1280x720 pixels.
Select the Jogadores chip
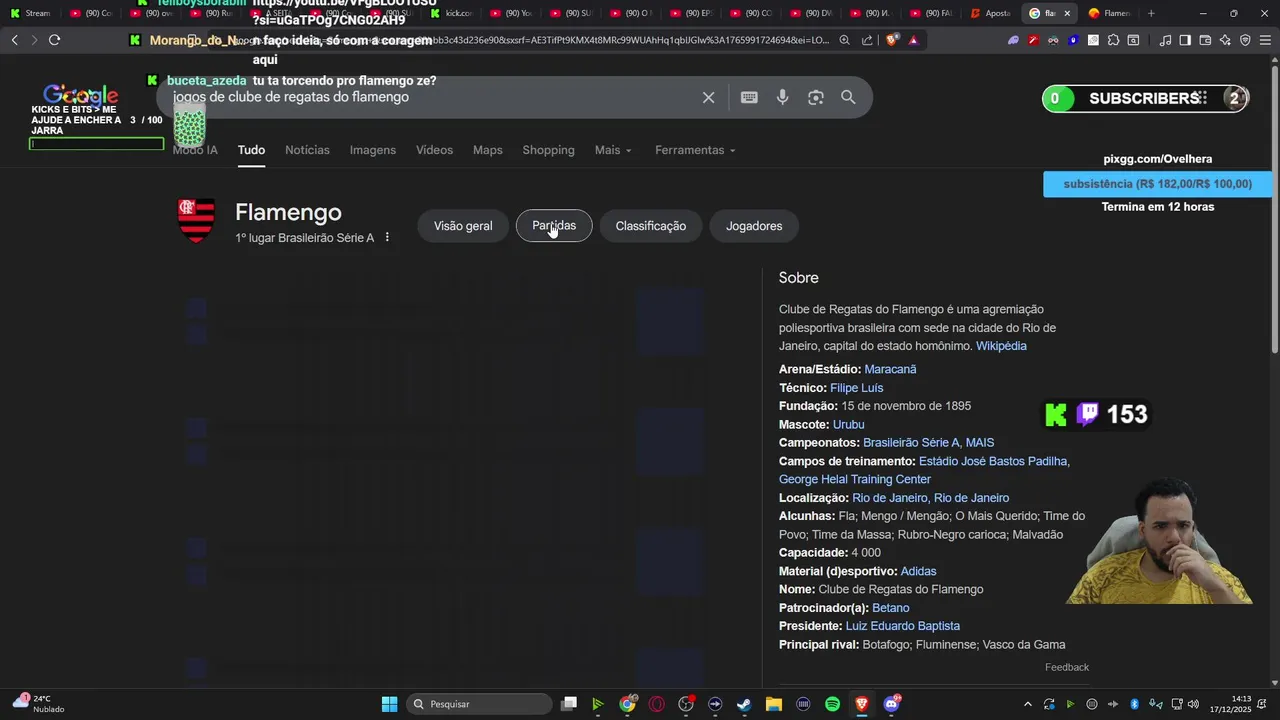pyautogui.click(x=754, y=226)
